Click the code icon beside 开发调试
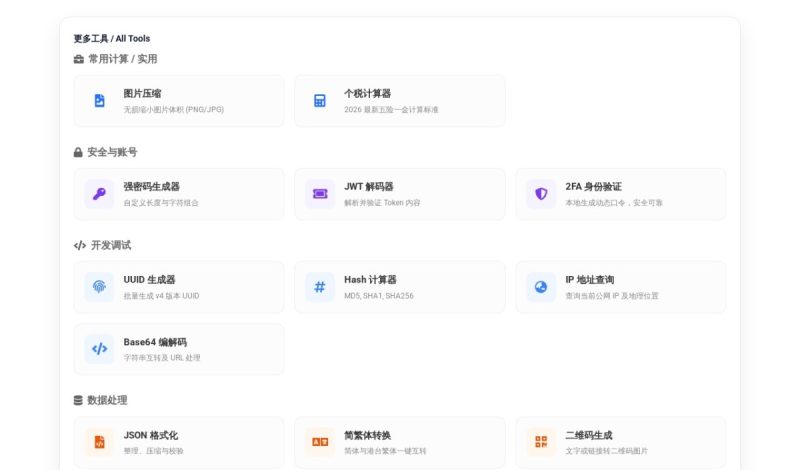800x470 pixels. (x=80, y=245)
